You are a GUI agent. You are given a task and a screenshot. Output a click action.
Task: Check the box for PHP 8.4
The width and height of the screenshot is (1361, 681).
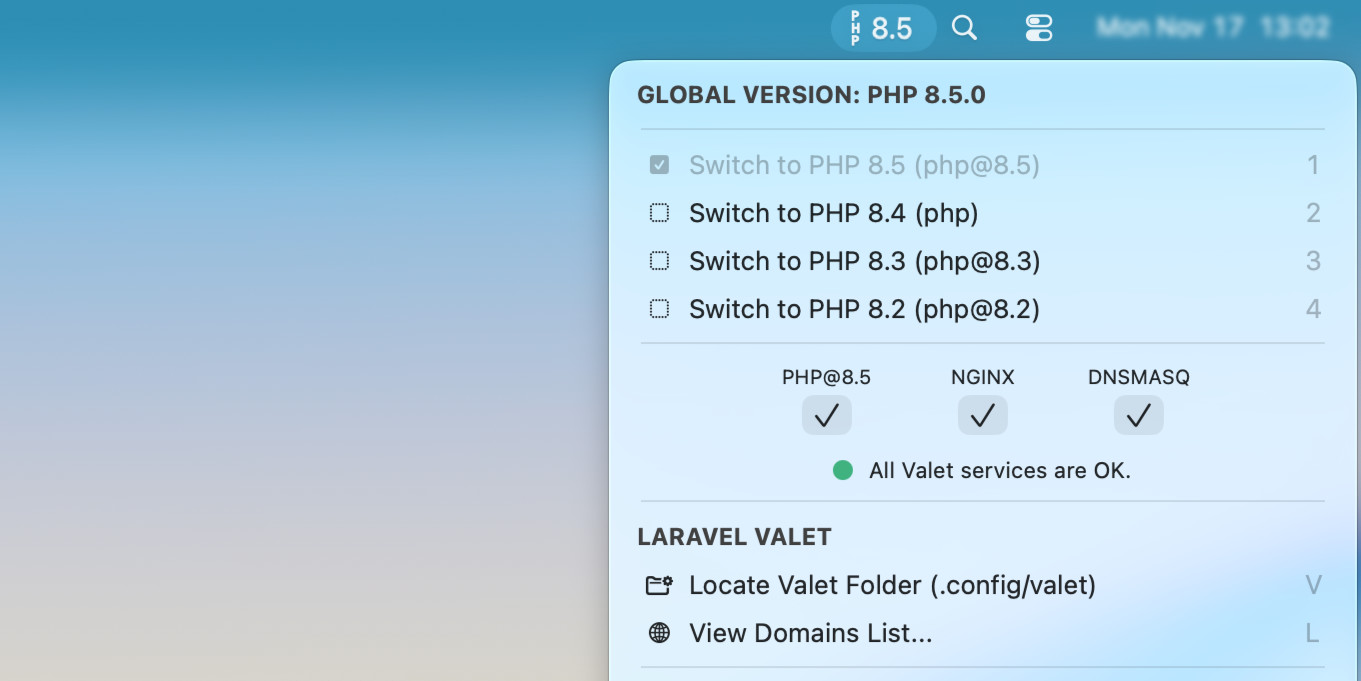pos(659,213)
